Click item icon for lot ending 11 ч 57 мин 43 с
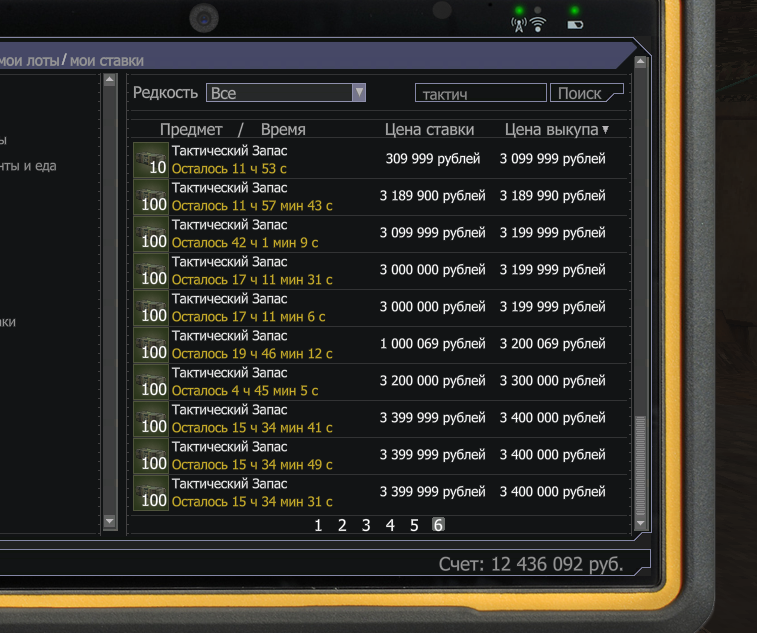 151,197
